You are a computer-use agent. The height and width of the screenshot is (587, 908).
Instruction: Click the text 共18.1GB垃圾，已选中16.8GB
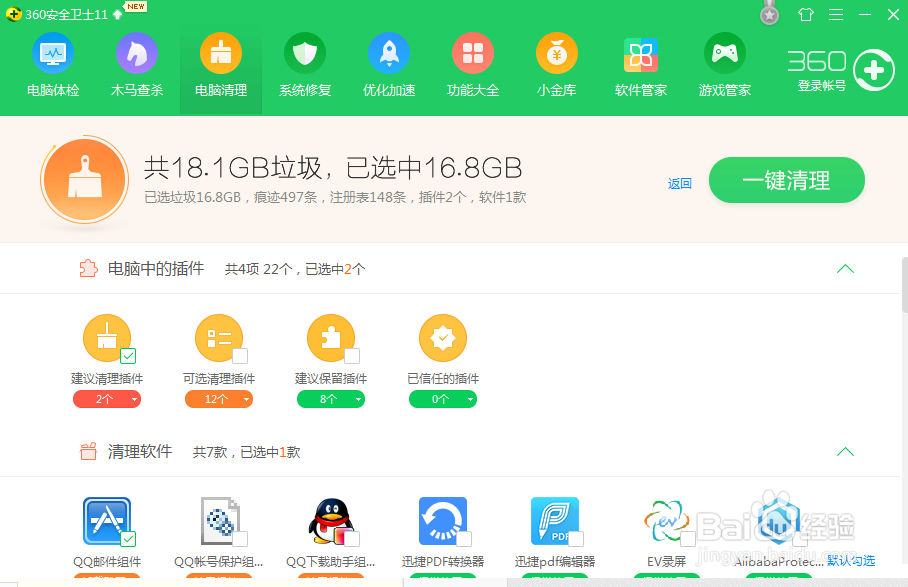[x=333, y=168]
